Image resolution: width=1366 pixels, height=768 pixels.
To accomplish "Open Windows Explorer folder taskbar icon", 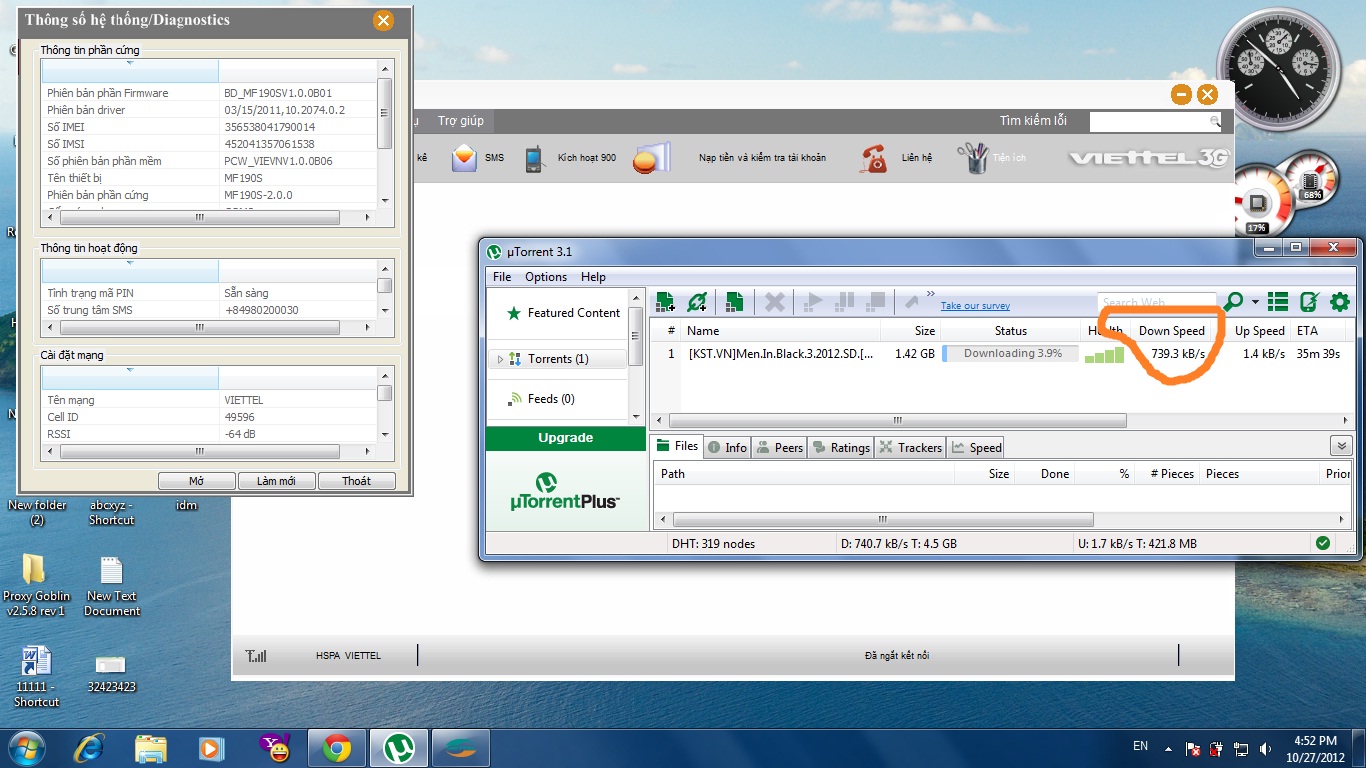I will 150,748.
